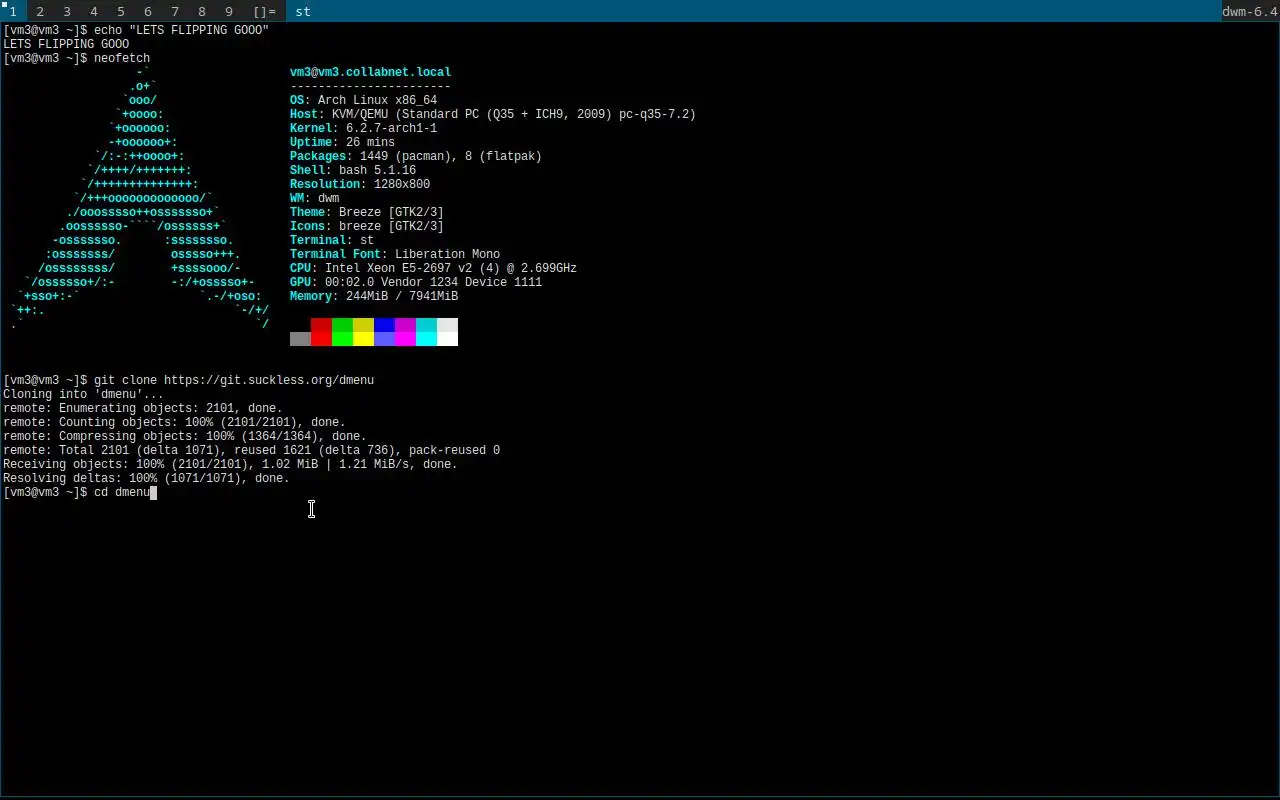The image size is (1280, 800).
Task: Click the 'st' window title in bar
Action: 303,11
